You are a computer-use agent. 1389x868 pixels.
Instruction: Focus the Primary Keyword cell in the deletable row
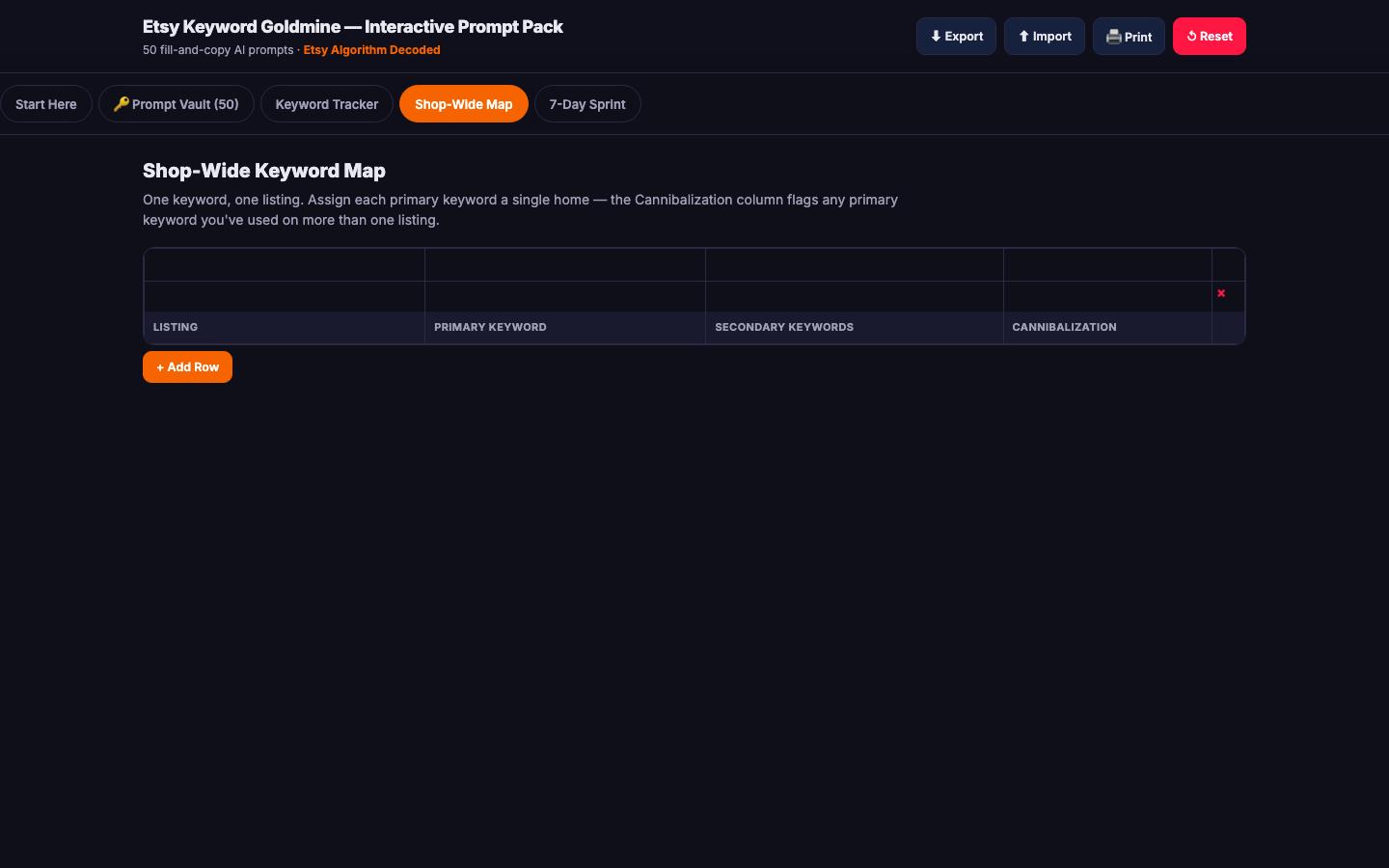[565, 296]
